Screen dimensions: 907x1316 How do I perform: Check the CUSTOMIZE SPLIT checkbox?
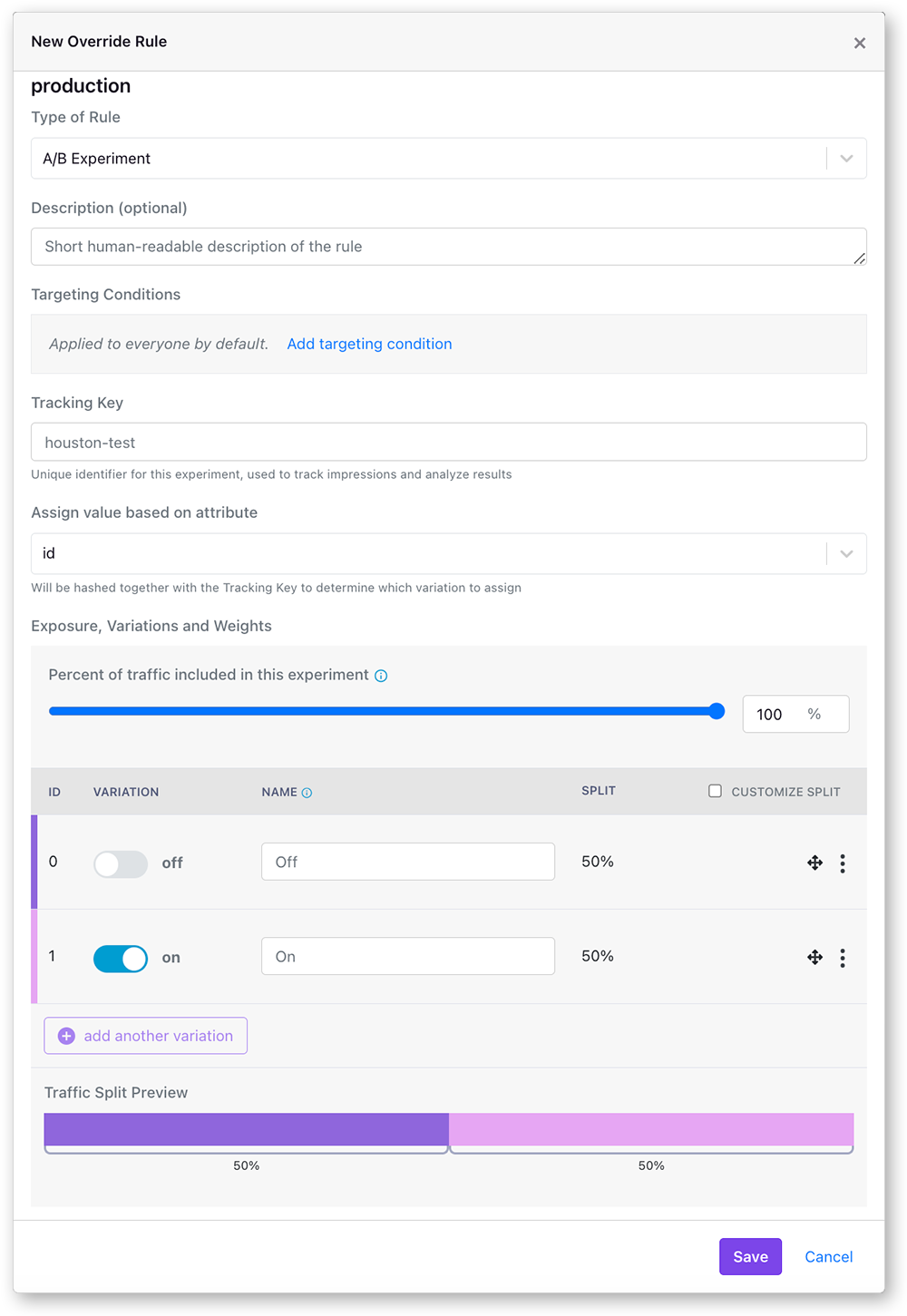coord(715,790)
